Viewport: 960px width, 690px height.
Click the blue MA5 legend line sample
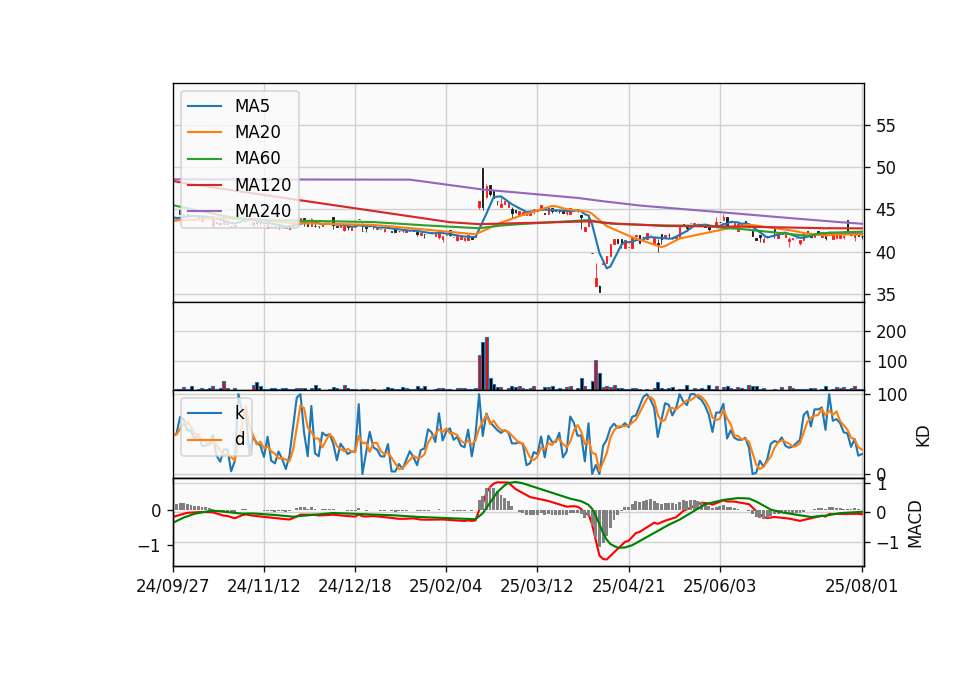(x=204, y=107)
